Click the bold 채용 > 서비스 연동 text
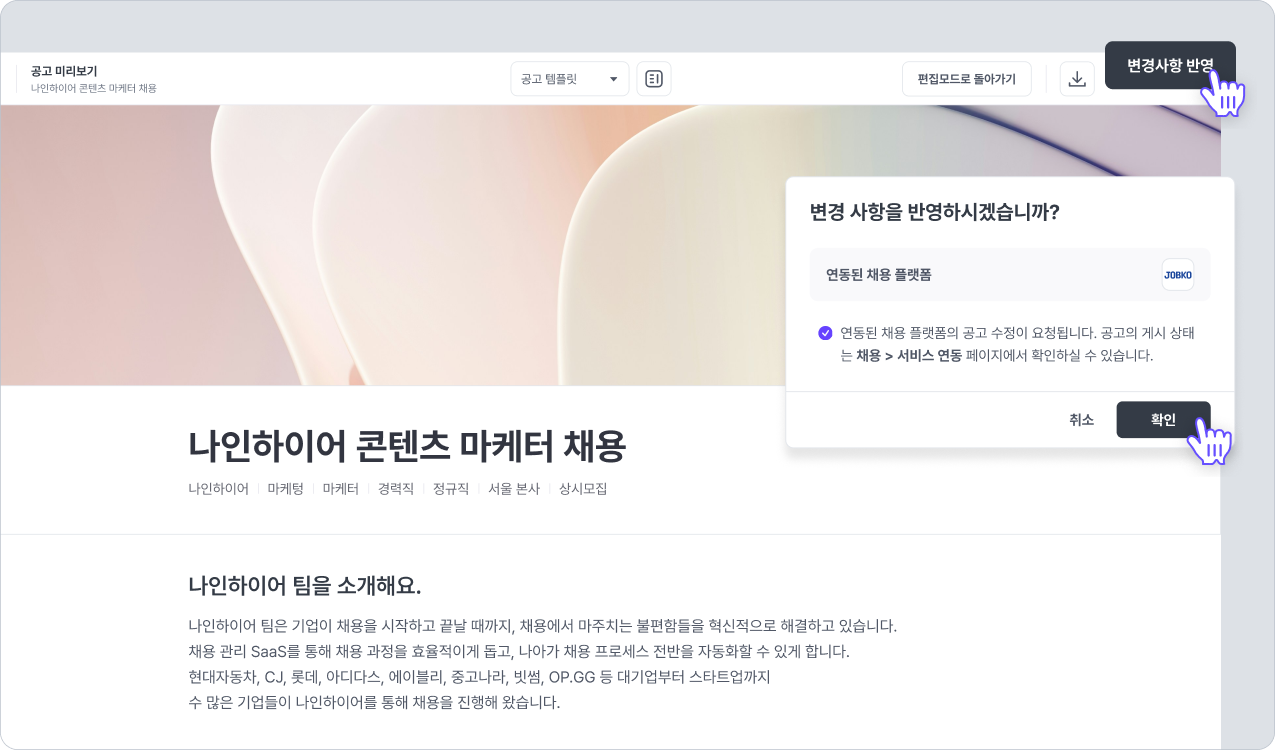This screenshot has width=1275, height=750. pyautogui.click(x=909, y=355)
